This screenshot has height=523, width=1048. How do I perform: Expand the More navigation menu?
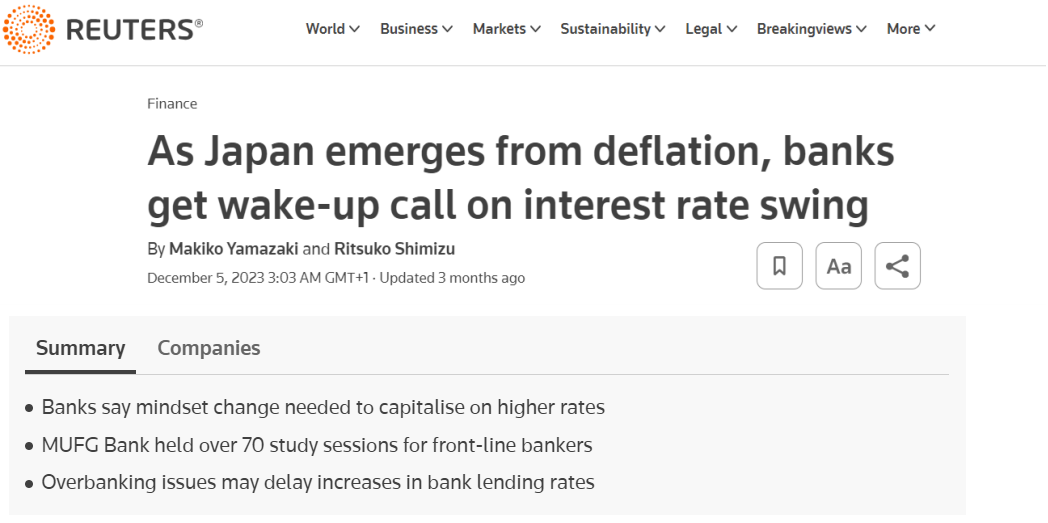pyautogui.click(x=911, y=29)
